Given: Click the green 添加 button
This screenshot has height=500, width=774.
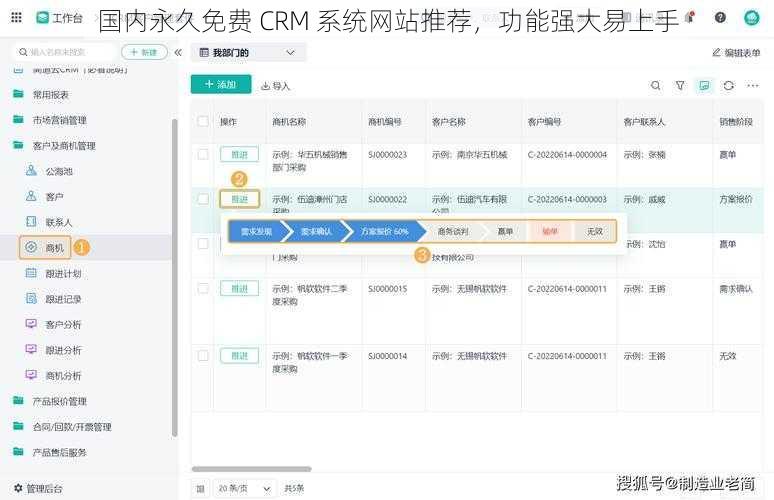Looking at the screenshot, I should coord(221,84).
